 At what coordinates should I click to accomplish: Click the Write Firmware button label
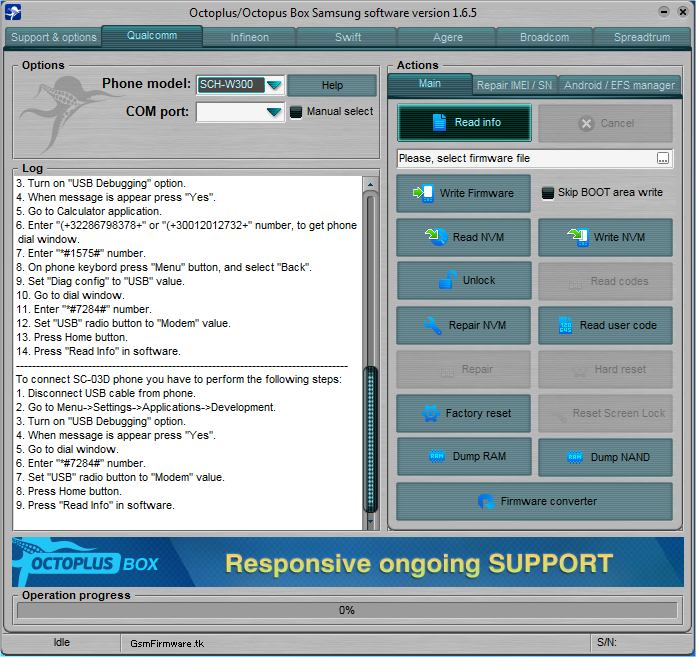(x=477, y=193)
